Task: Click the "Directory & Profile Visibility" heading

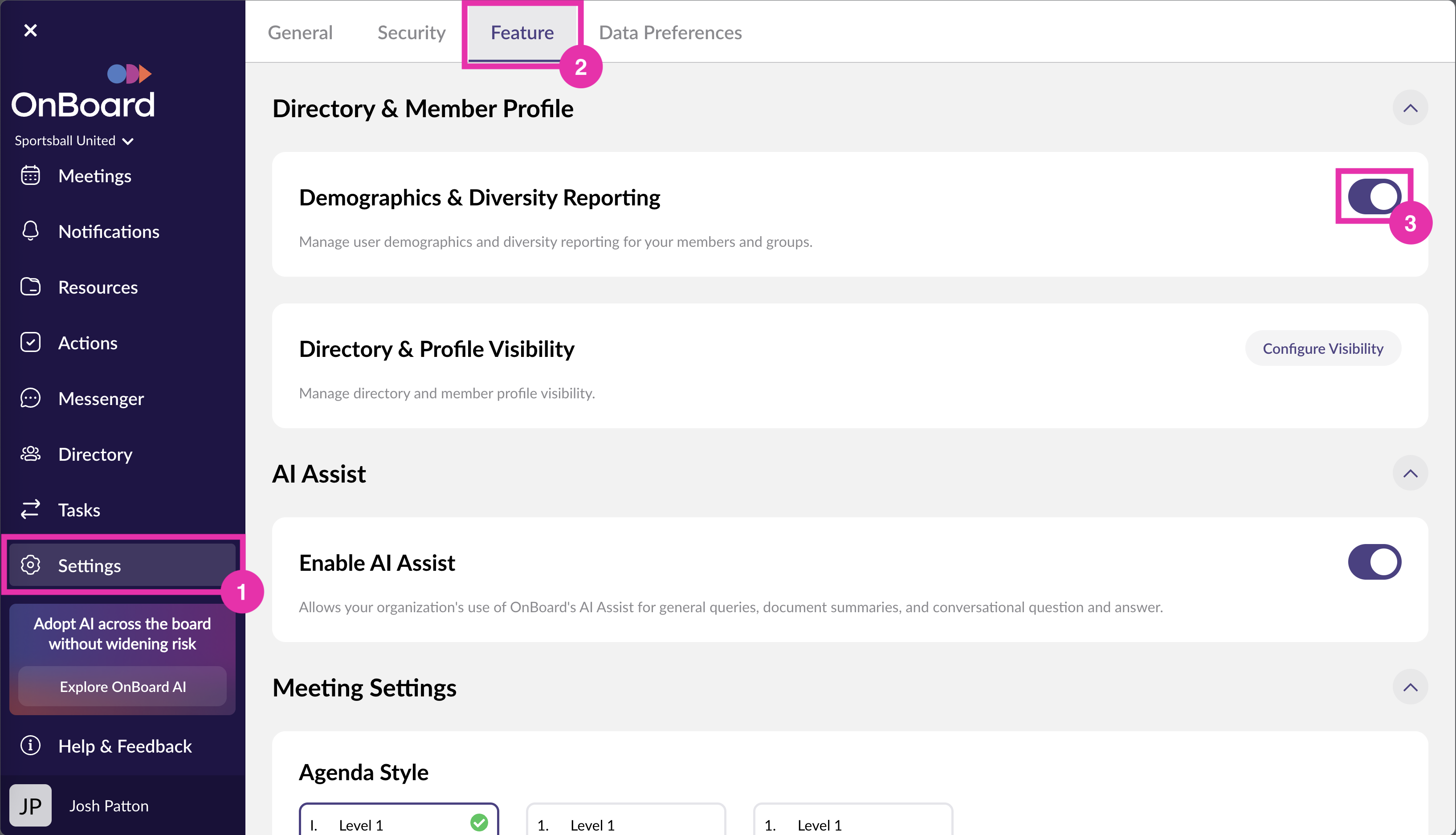Action: (x=436, y=349)
